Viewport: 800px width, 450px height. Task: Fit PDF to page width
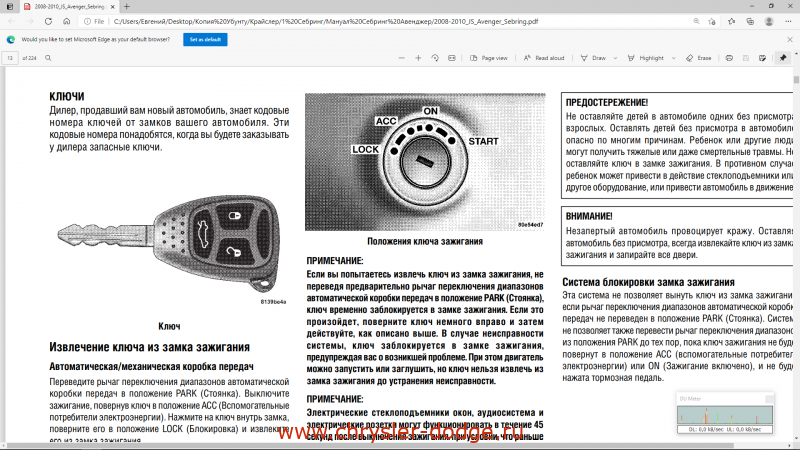click(x=452, y=58)
